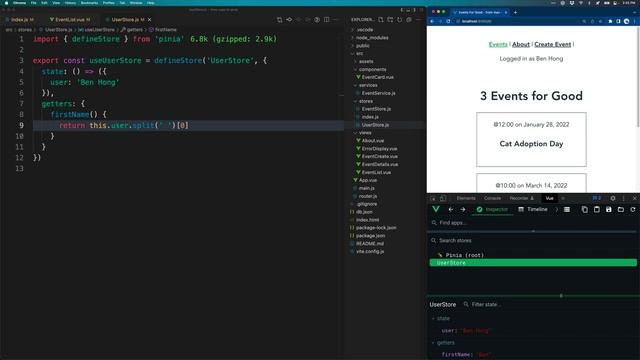Click the Events link on the webpage
Screen dimensions: 640x360
[498, 44]
